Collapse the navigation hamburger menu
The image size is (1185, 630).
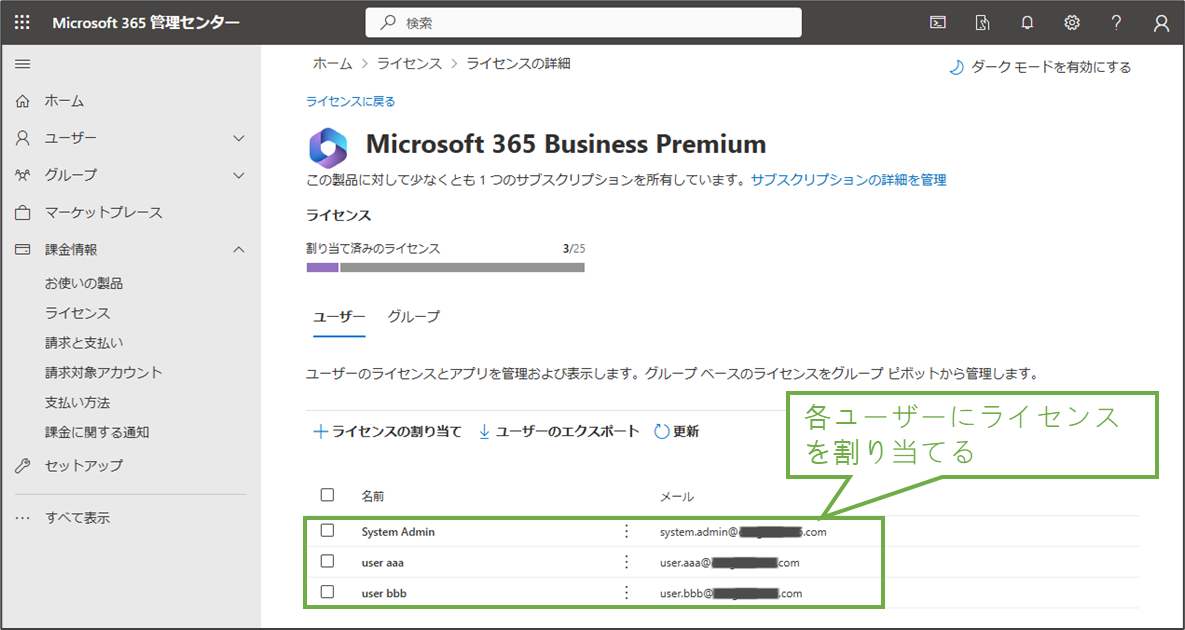pyautogui.click(x=23, y=64)
